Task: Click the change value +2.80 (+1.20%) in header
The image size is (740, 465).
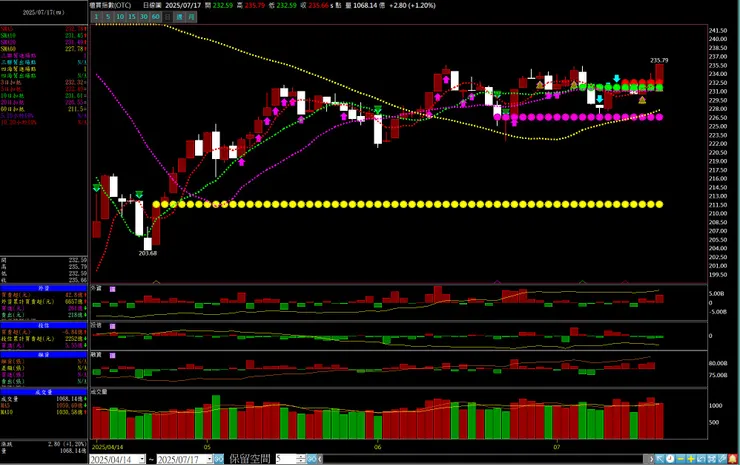Action: point(412,6)
